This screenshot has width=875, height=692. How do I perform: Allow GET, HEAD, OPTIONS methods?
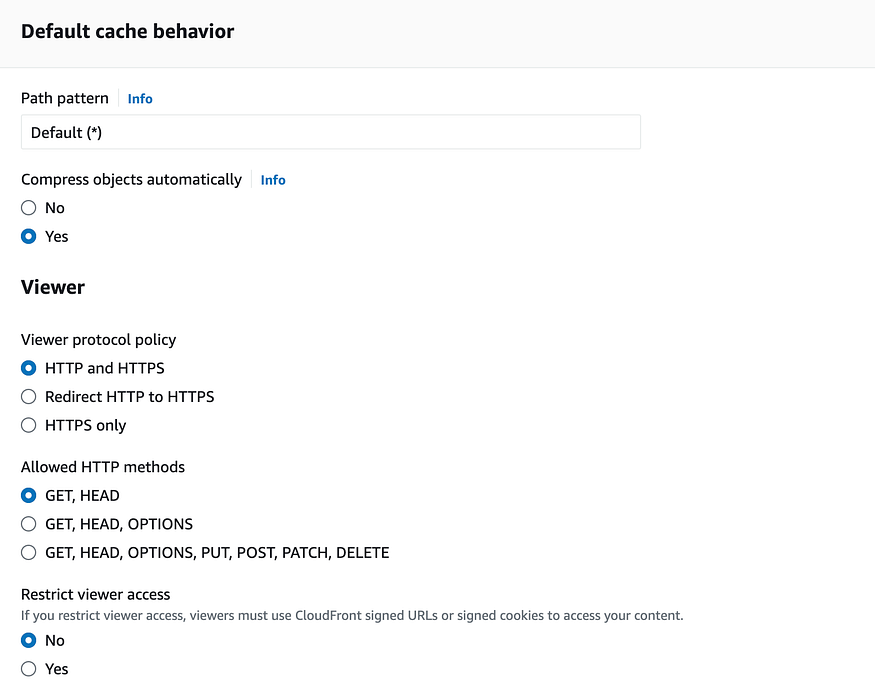coord(29,524)
